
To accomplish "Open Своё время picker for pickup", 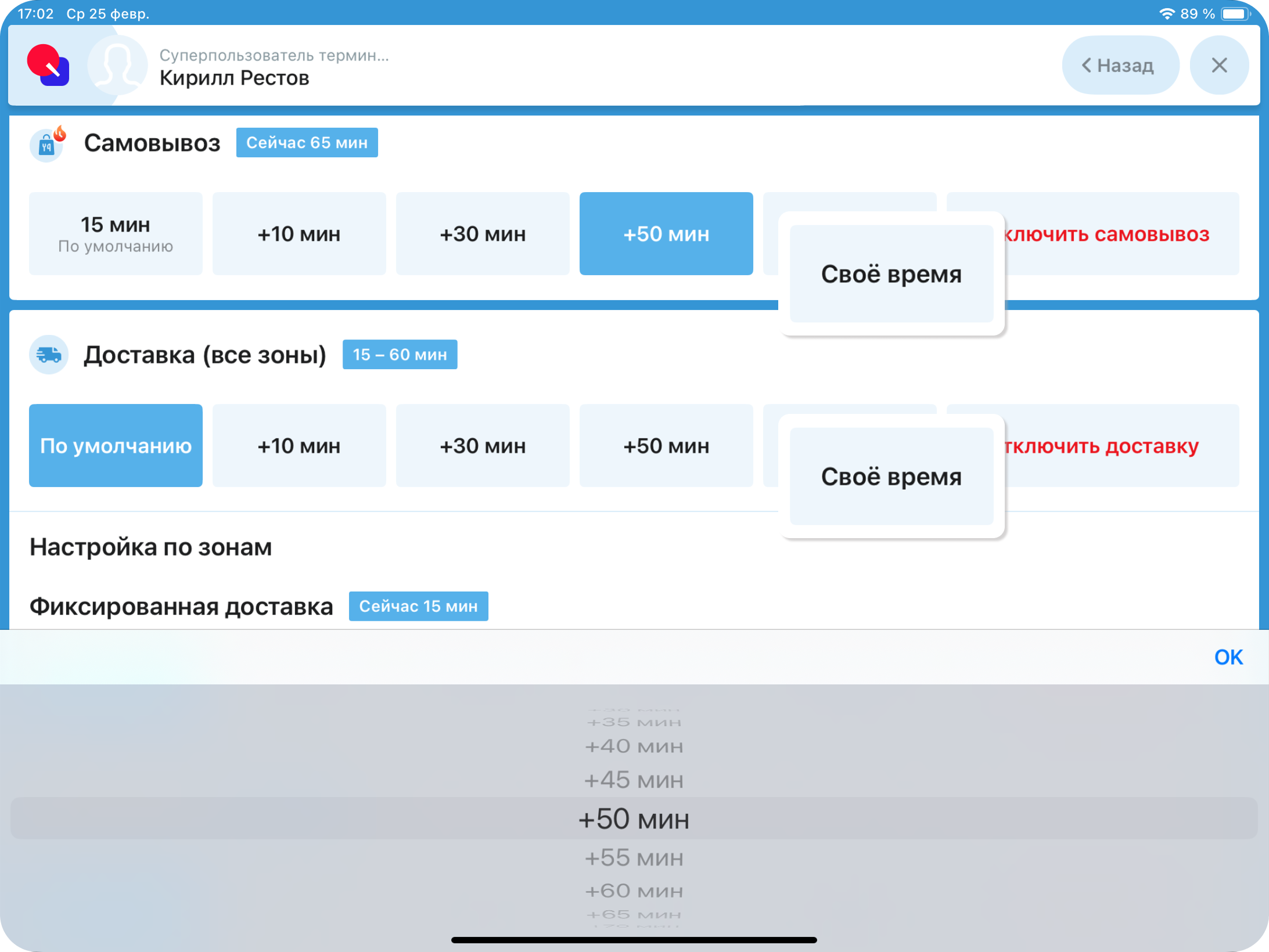I will tap(891, 273).
